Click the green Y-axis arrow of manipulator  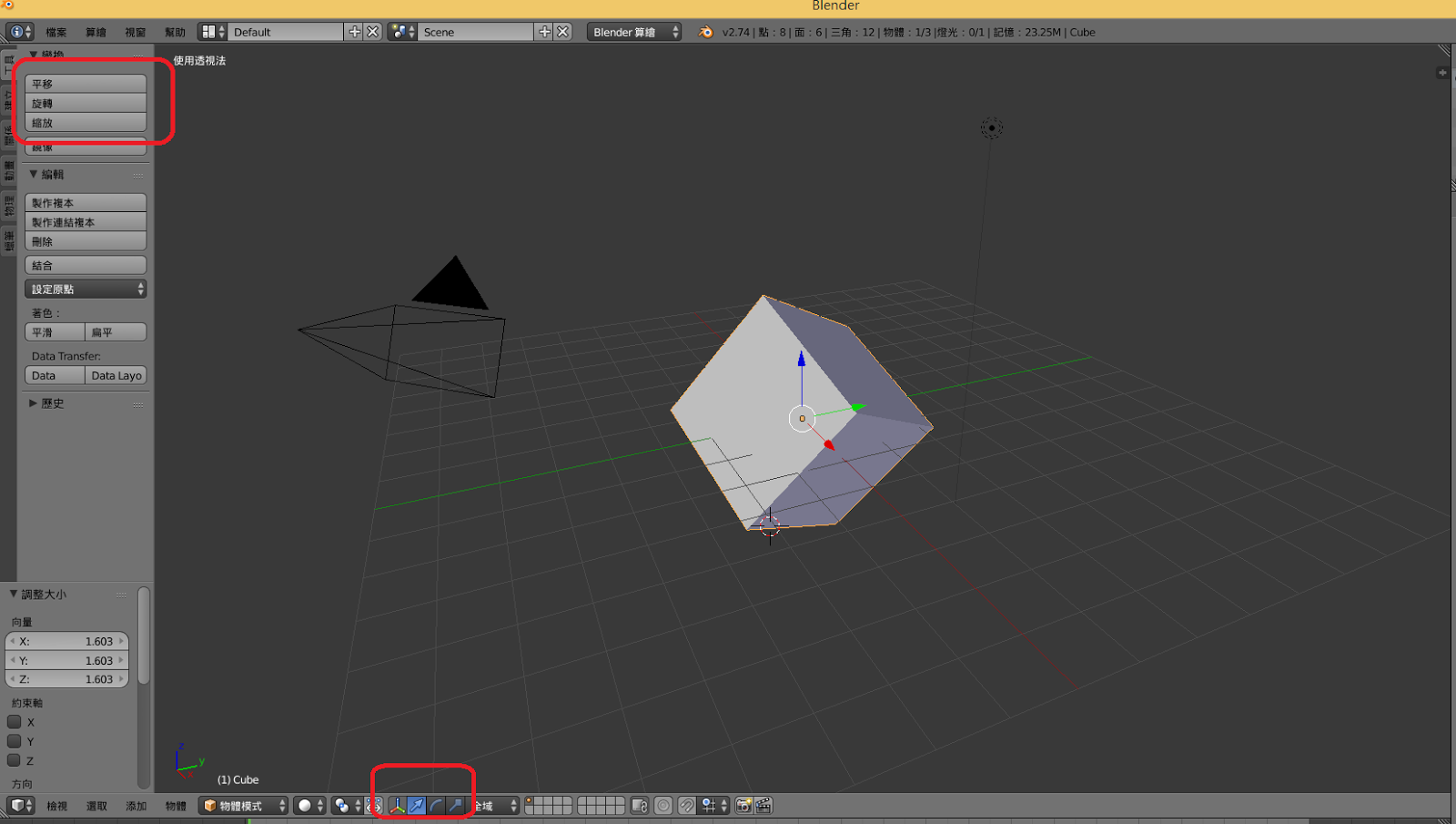tap(857, 407)
